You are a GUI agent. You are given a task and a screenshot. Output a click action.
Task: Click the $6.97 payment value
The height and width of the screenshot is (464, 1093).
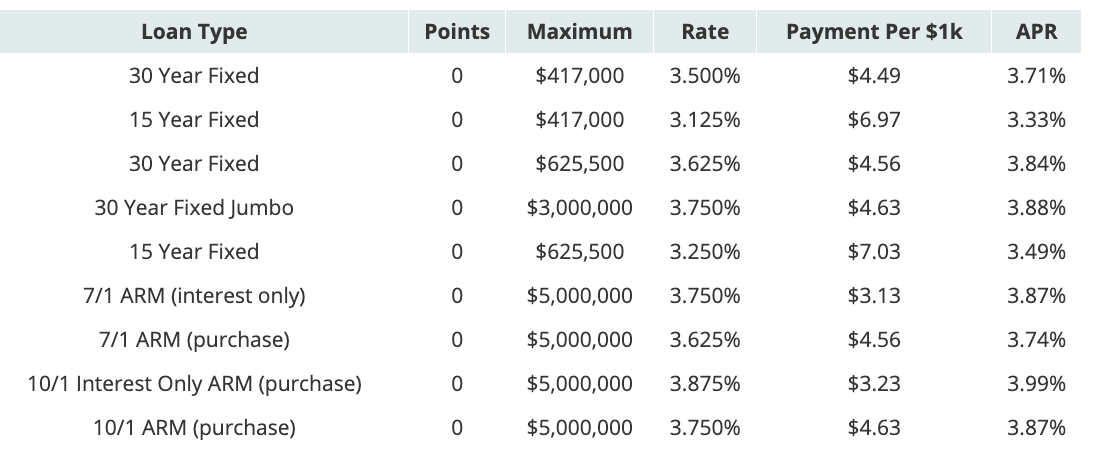point(874,119)
